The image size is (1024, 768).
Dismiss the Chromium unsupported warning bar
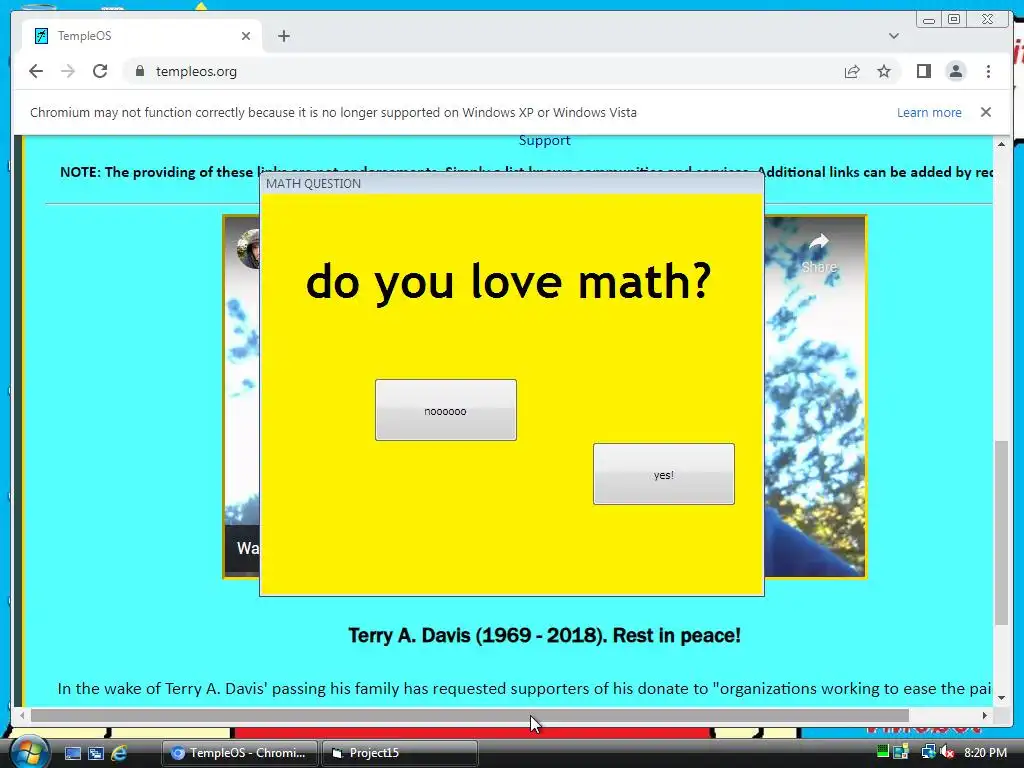pyautogui.click(x=985, y=112)
